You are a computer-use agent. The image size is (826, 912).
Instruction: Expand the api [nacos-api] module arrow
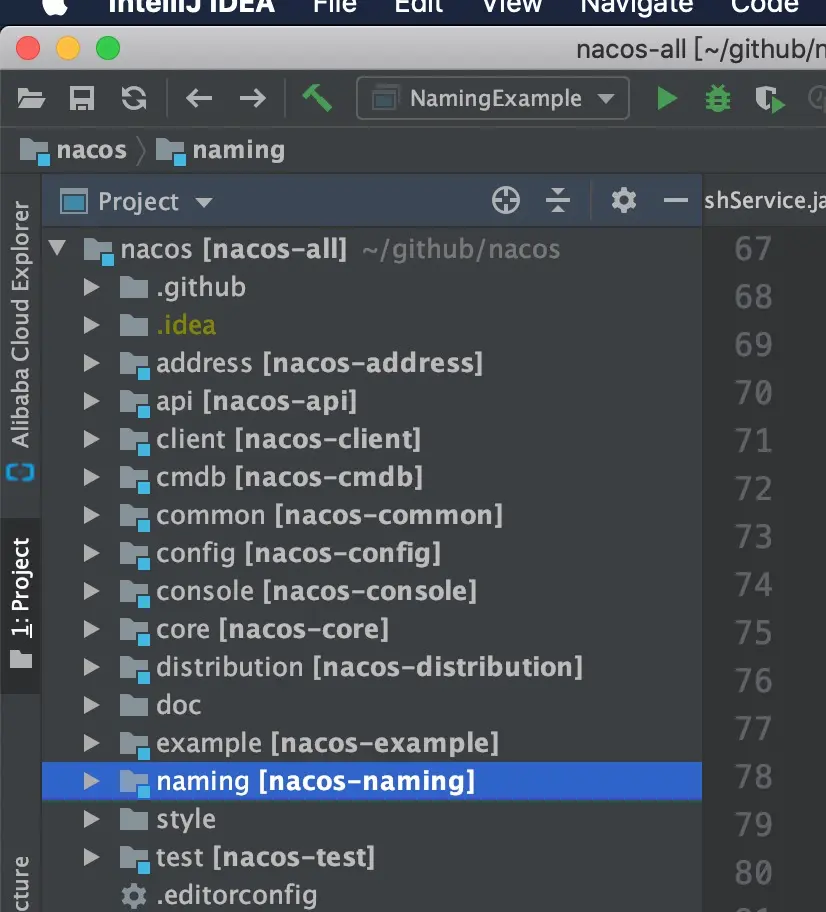(91, 401)
